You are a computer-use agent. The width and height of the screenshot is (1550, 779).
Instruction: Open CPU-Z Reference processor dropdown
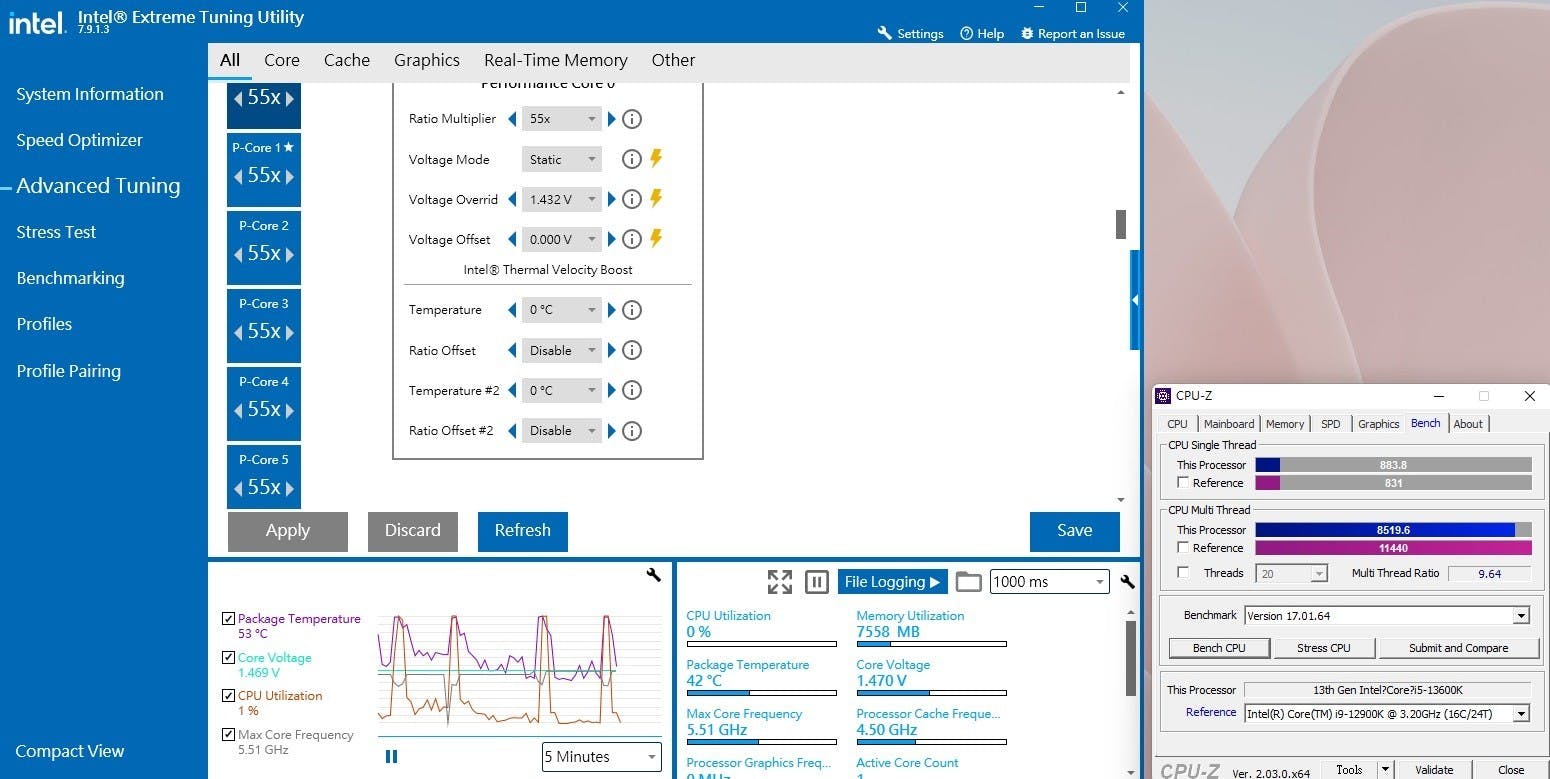[x=1387, y=713]
